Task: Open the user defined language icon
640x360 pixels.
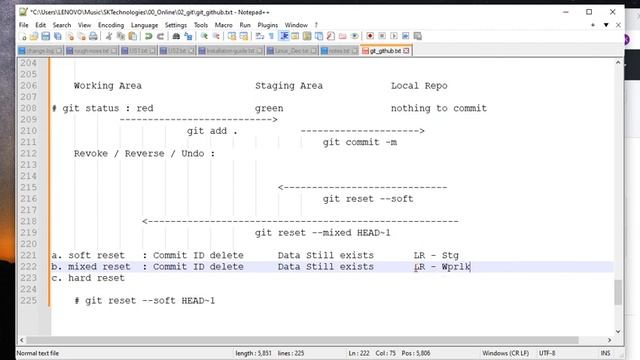Action: click(x=295, y=36)
